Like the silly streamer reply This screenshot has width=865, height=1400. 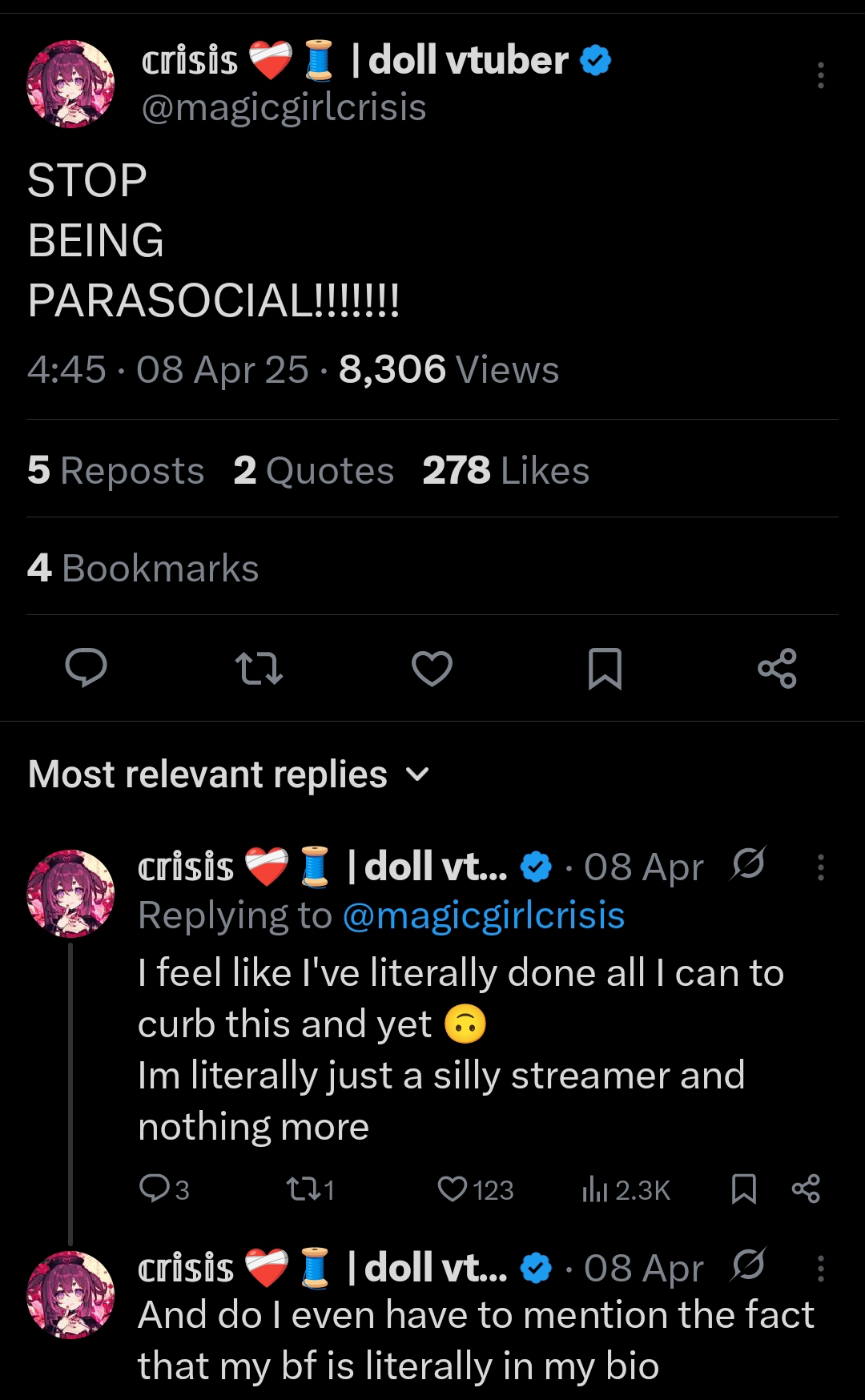tap(453, 1189)
